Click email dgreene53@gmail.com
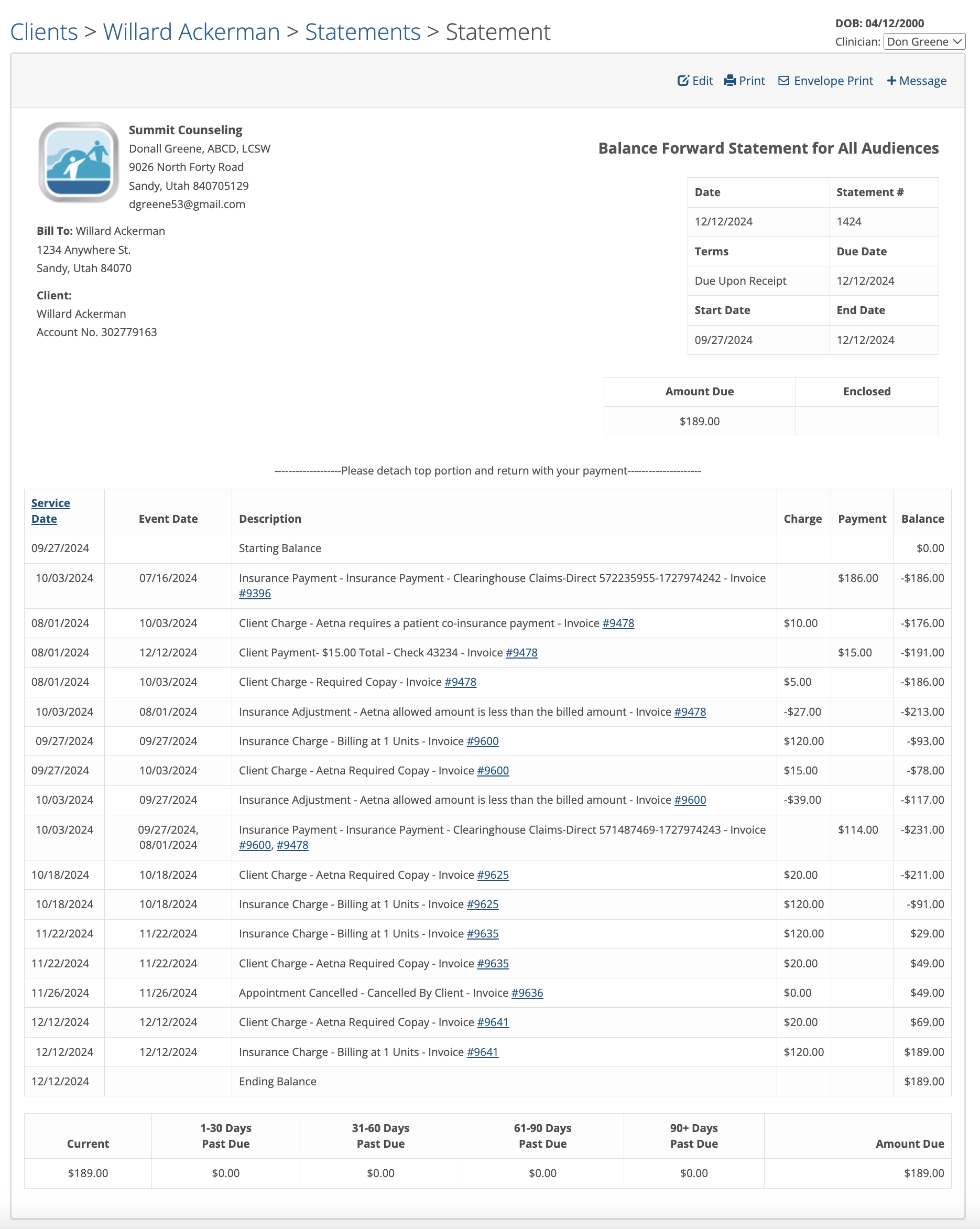980x1229 pixels. click(x=187, y=204)
